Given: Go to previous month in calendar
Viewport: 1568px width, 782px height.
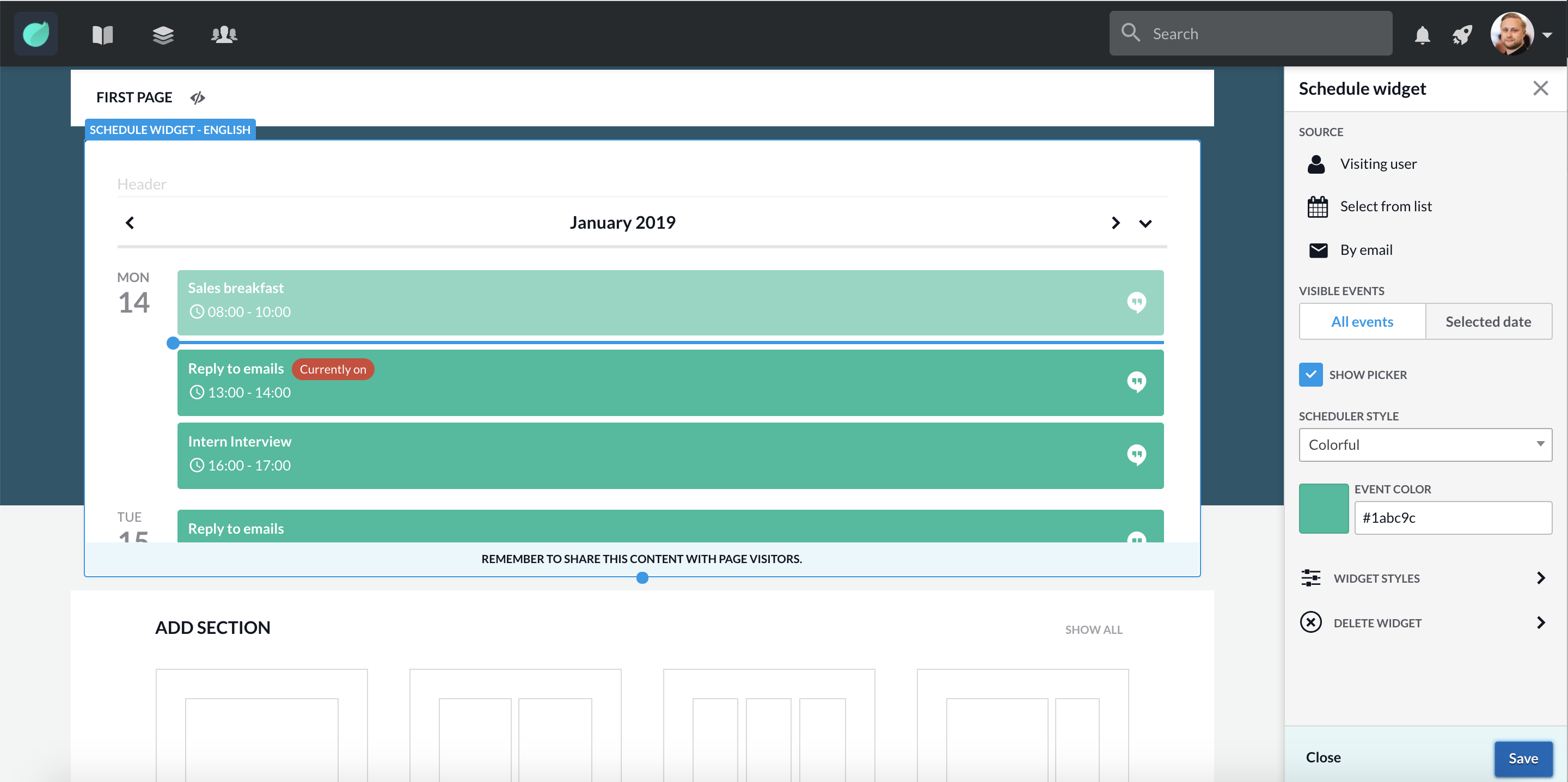Looking at the screenshot, I should 130,223.
